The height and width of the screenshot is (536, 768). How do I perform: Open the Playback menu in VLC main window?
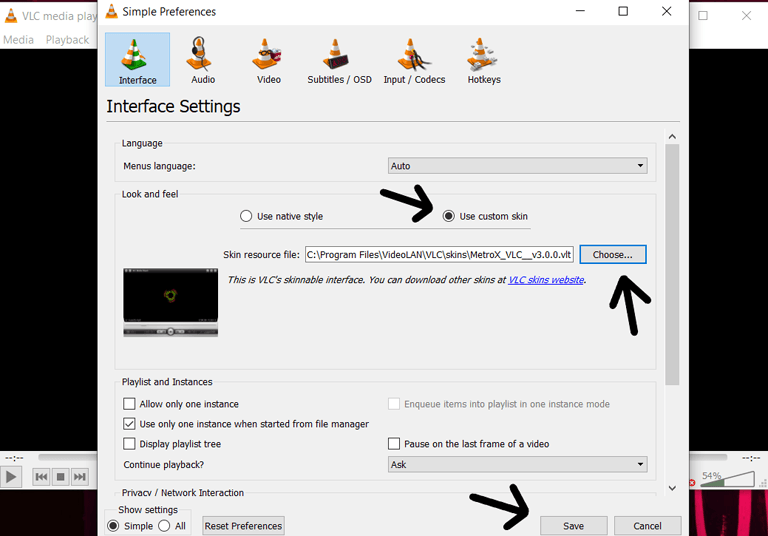click(x=67, y=40)
